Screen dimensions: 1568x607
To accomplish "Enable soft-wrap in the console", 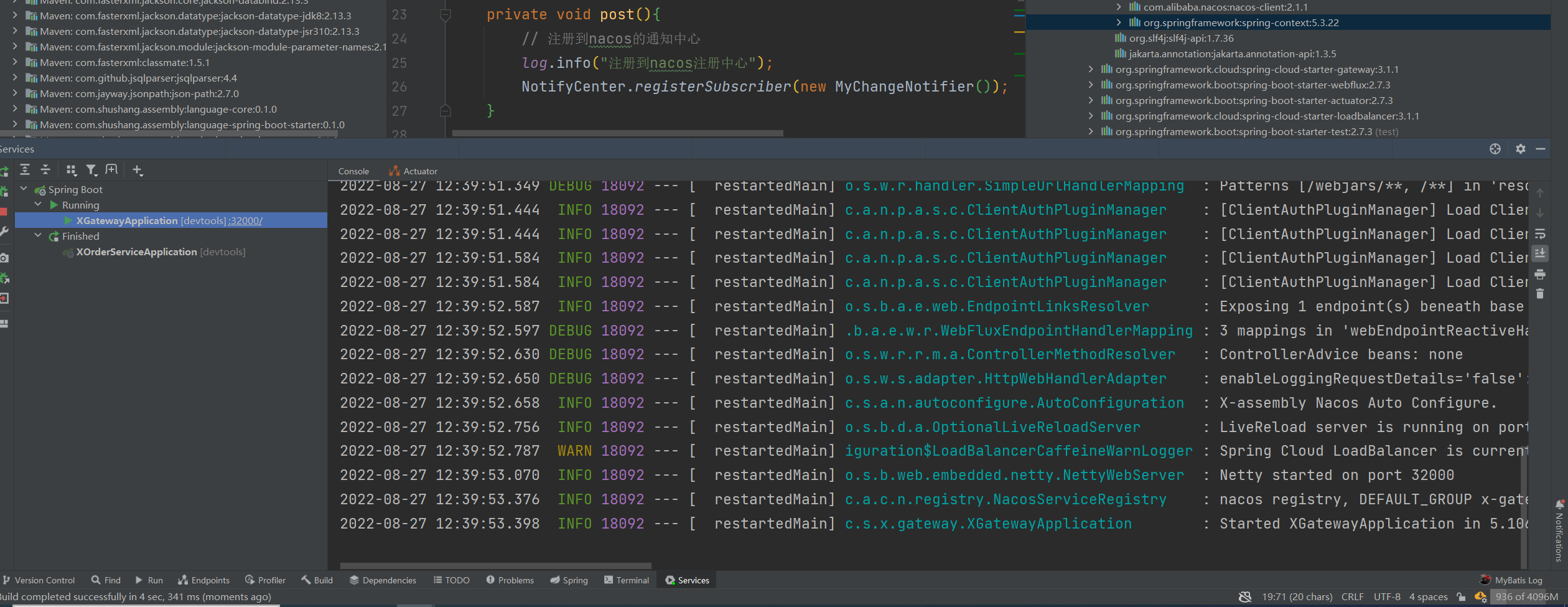I will 1541,233.
